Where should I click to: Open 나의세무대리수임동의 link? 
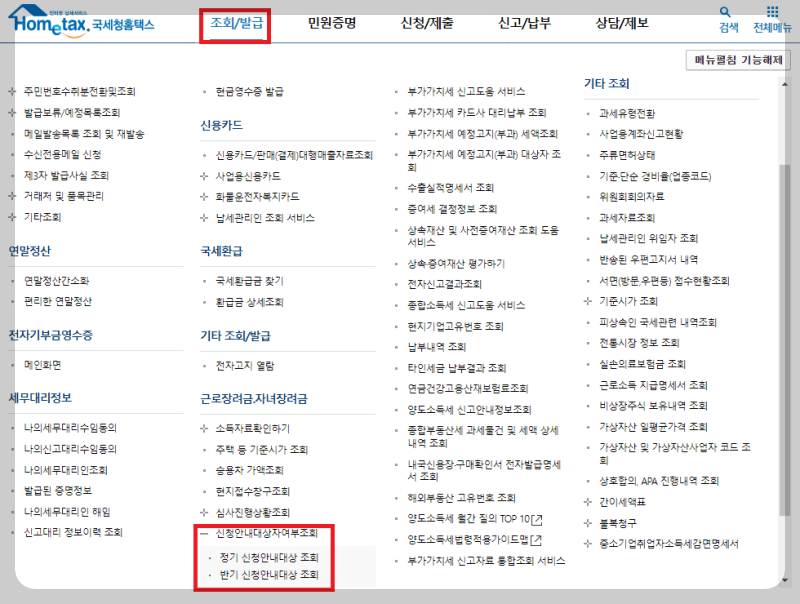pos(70,427)
